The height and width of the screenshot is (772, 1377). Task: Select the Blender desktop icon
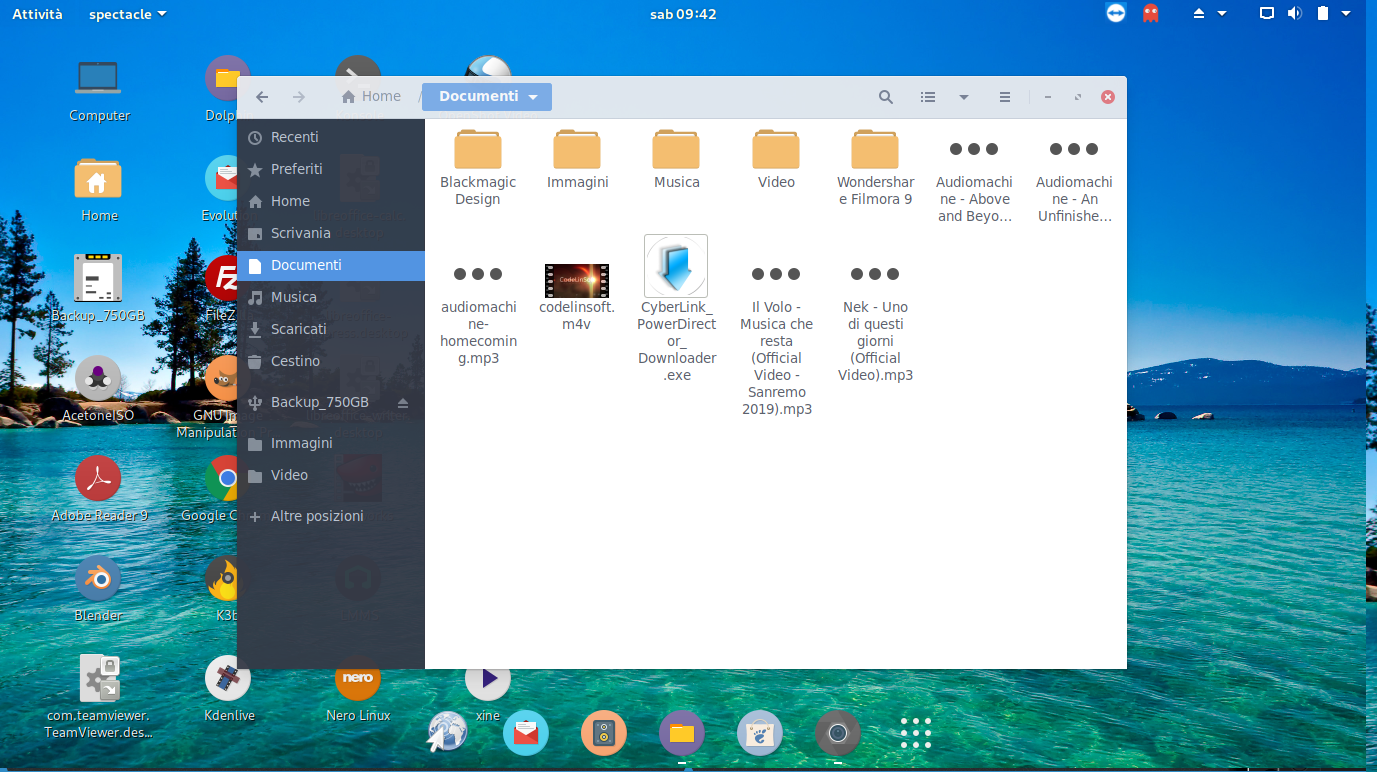click(x=98, y=590)
